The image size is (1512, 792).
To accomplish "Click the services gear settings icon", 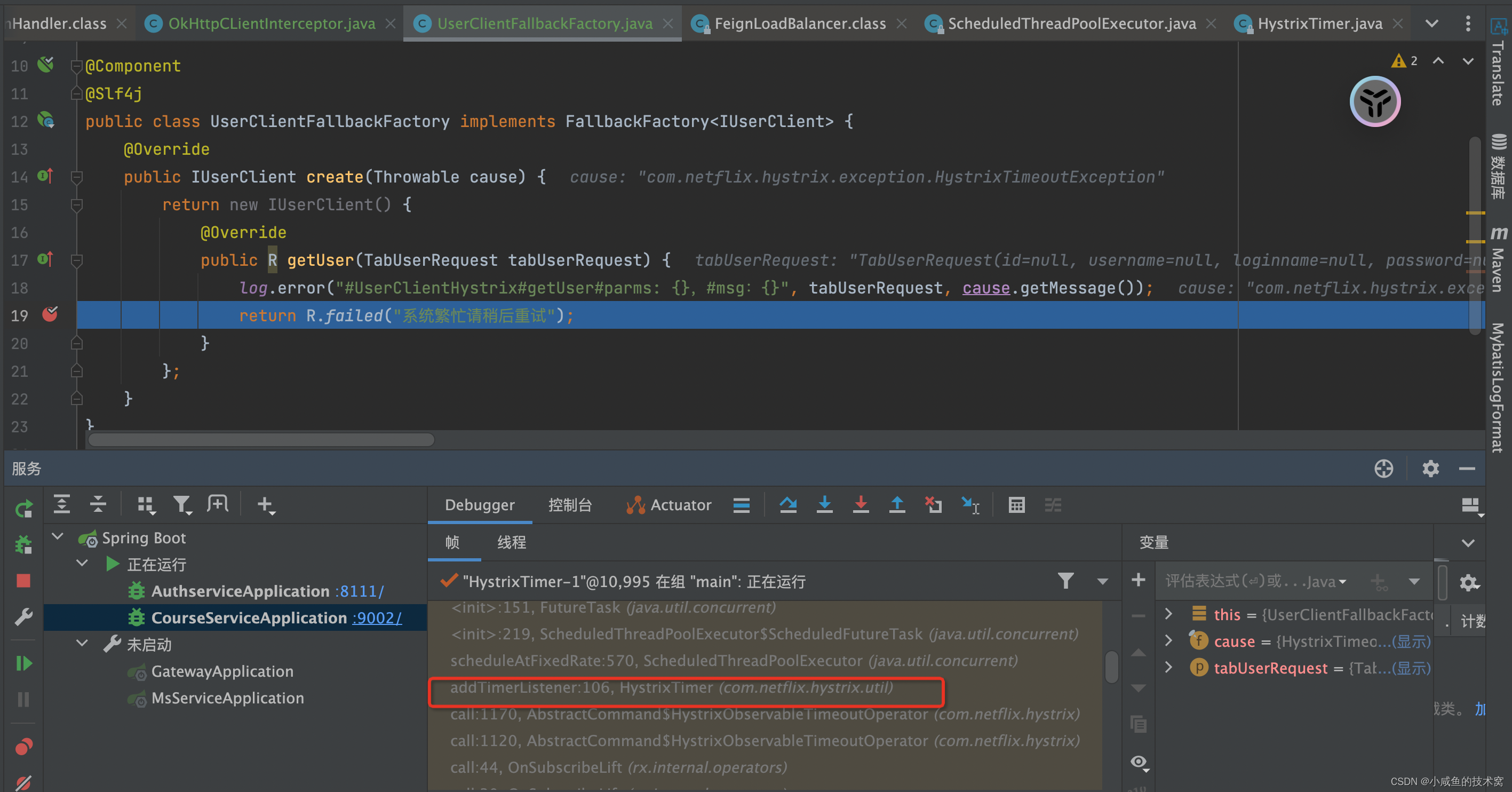I will (1430, 469).
